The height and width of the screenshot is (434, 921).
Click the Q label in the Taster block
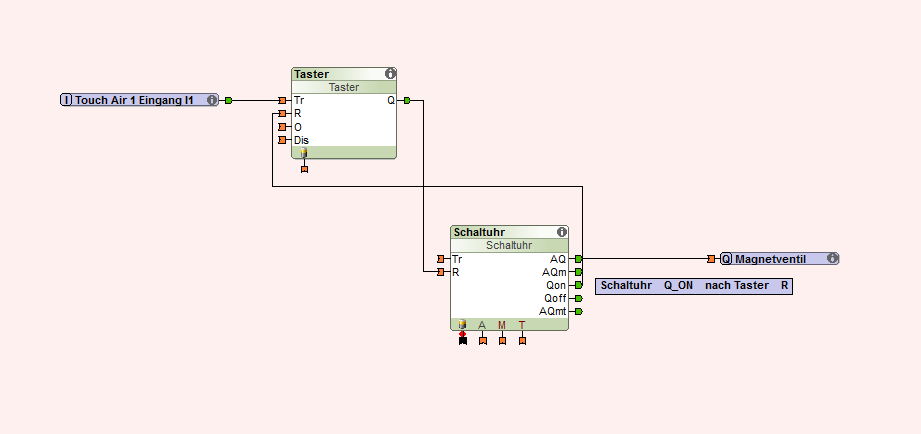click(391, 100)
